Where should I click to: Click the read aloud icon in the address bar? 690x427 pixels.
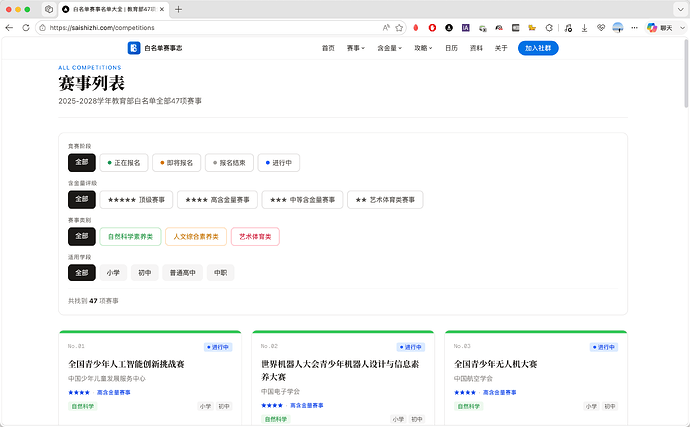click(x=386, y=28)
